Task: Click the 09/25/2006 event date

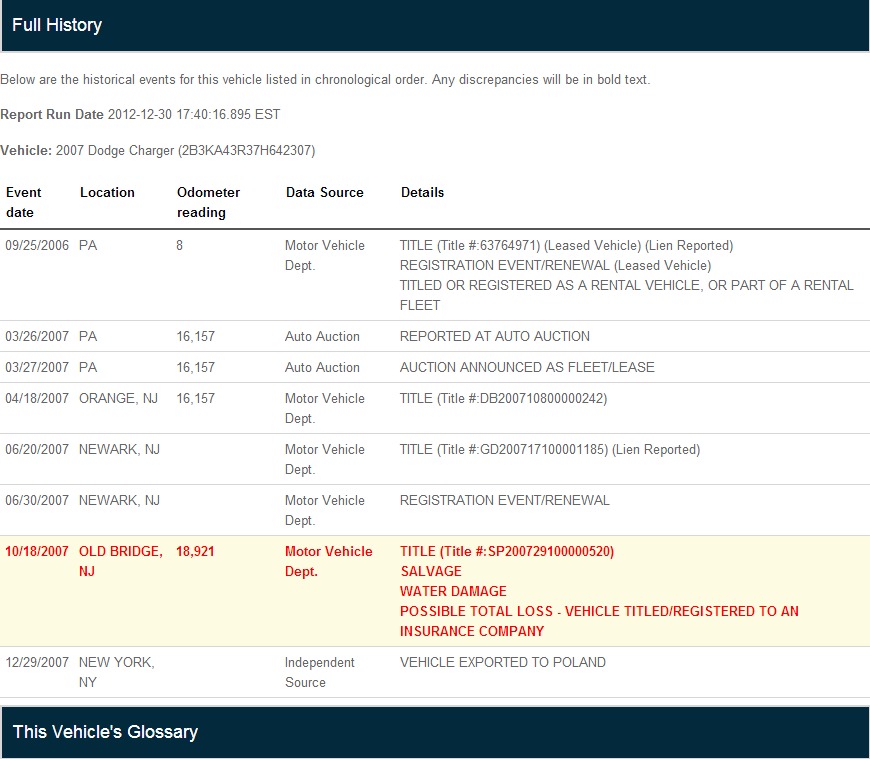Action: point(37,245)
